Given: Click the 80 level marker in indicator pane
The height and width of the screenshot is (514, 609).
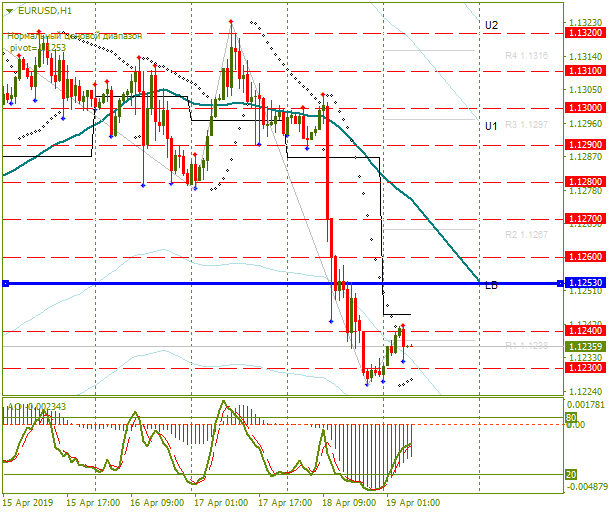Looking at the screenshot, I should pyautogui.click(x=571, y=418).
